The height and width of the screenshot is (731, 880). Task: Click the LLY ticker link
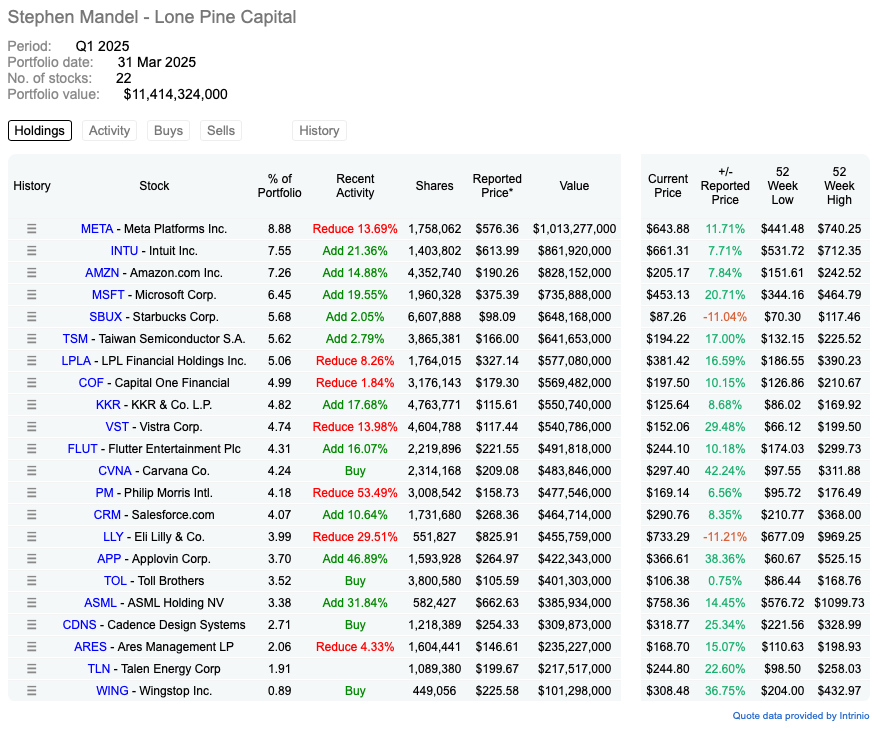point(113,537)
